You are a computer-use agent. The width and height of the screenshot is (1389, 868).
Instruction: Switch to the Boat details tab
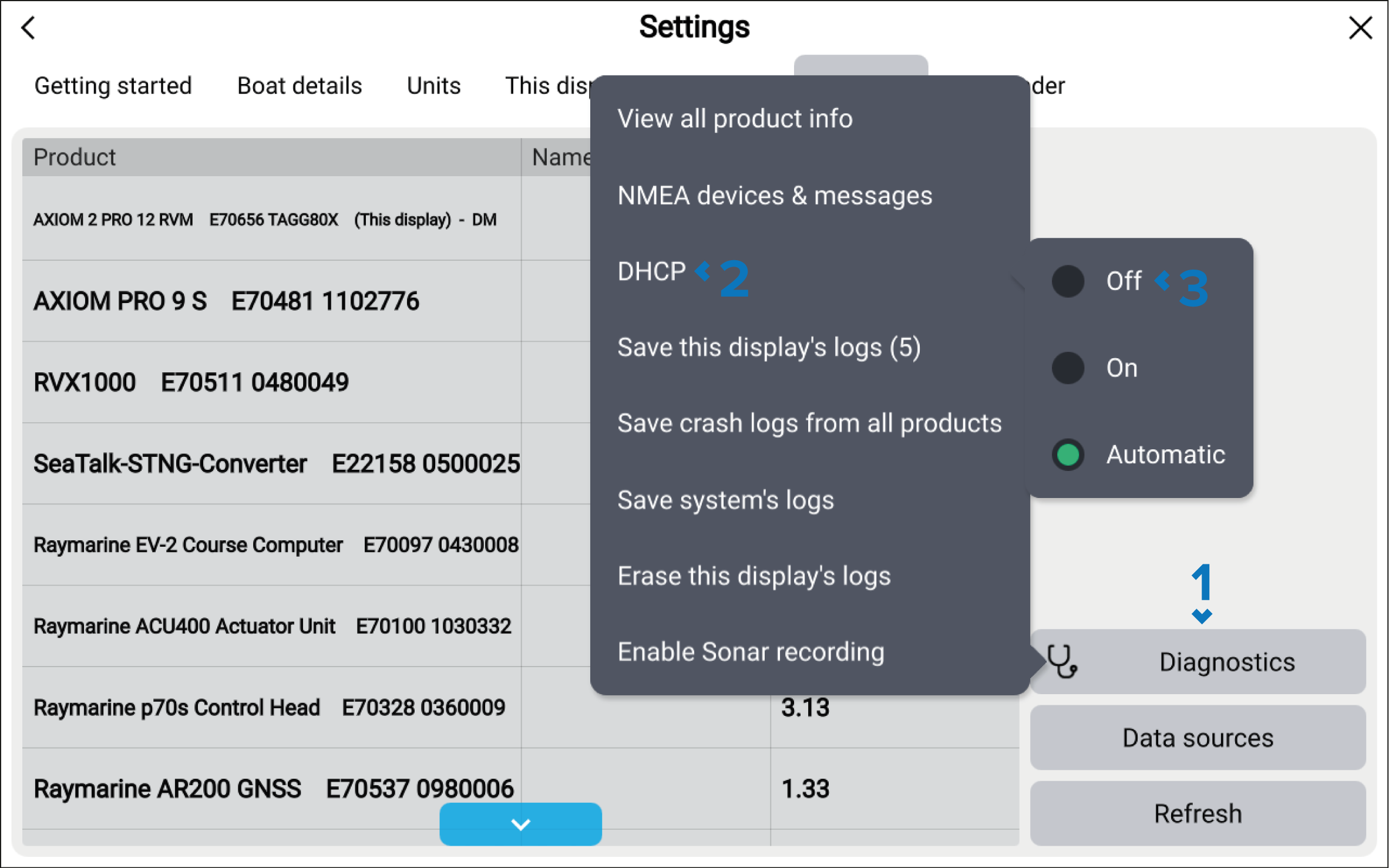[300, 86]
